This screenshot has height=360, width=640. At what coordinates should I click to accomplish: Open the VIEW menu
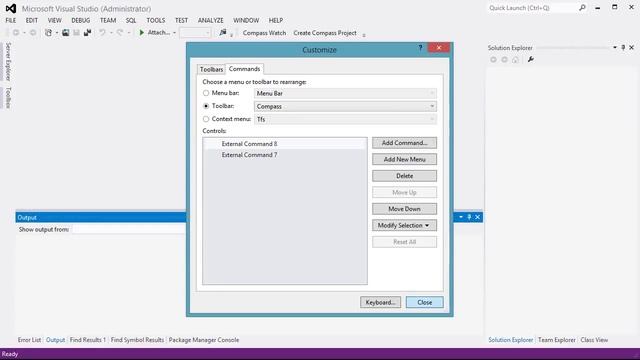[x=54, y=20]
